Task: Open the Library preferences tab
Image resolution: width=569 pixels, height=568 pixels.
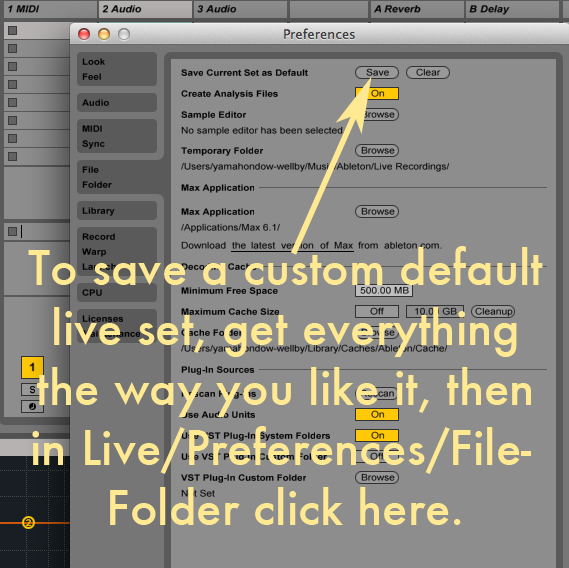Action: pos(117,211)
